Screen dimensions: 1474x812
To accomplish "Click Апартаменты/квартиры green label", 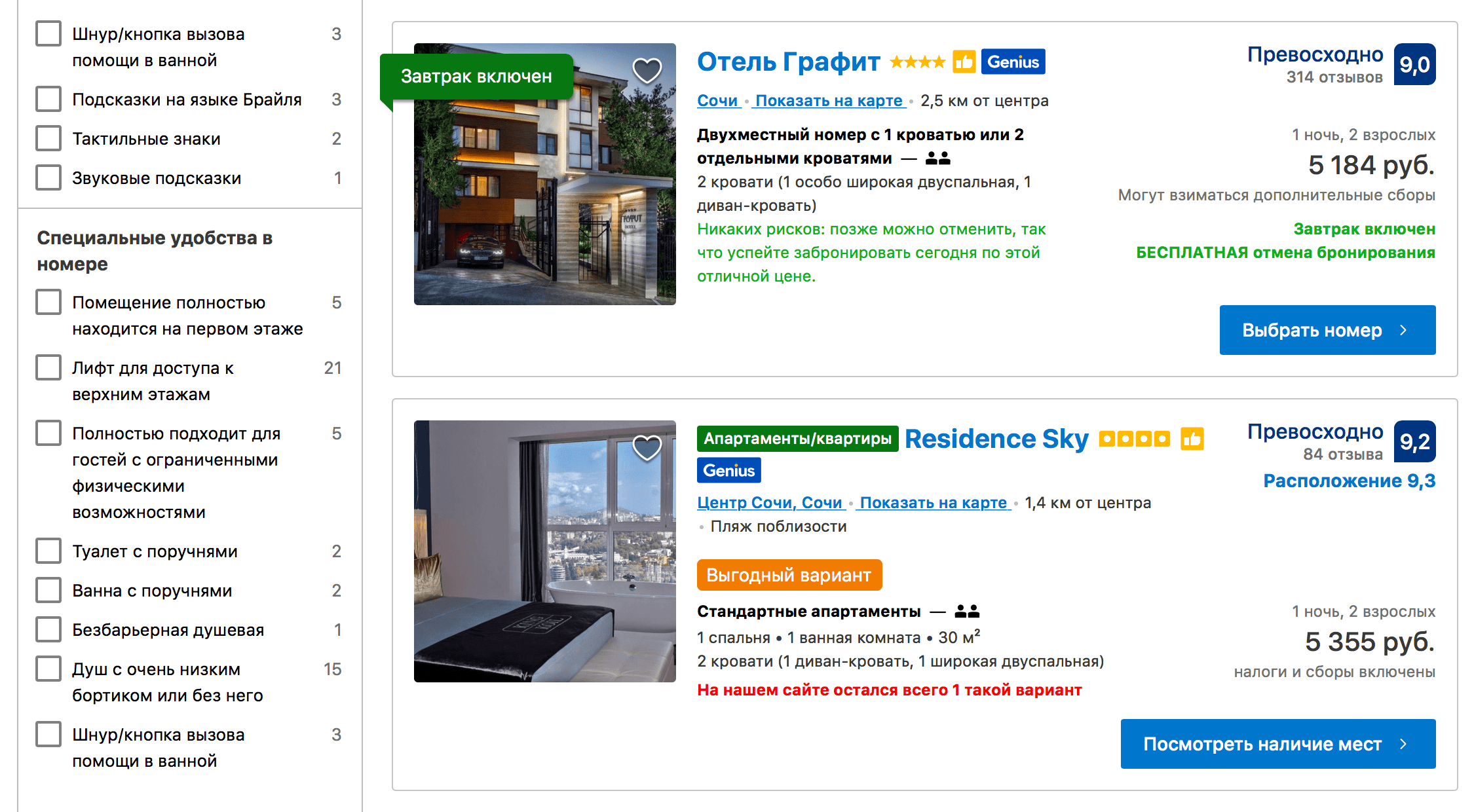I will [x=797, y=439].
